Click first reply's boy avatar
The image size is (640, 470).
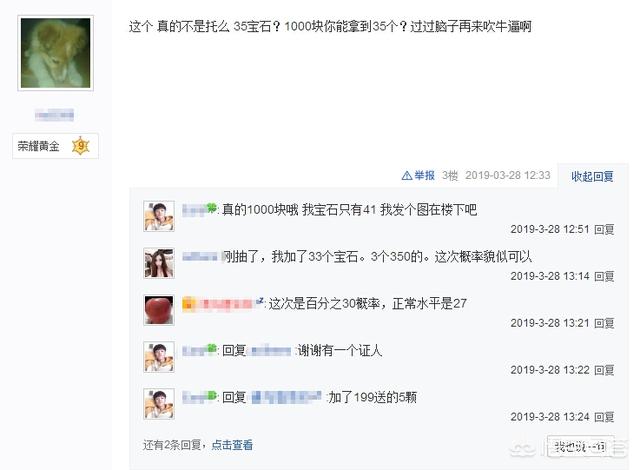pyautogui.click(x=159, y=216)
